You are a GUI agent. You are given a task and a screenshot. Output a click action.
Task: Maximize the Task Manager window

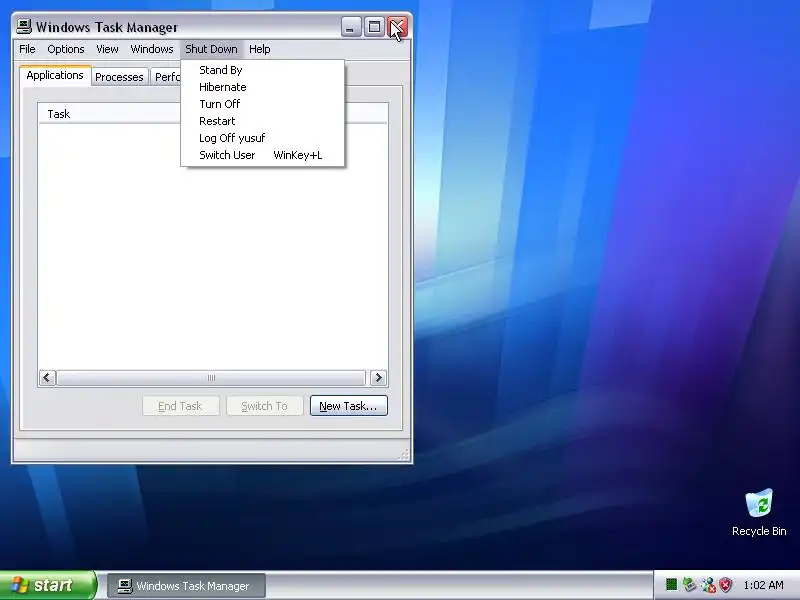pyautogui.click(x=374, y=27)
